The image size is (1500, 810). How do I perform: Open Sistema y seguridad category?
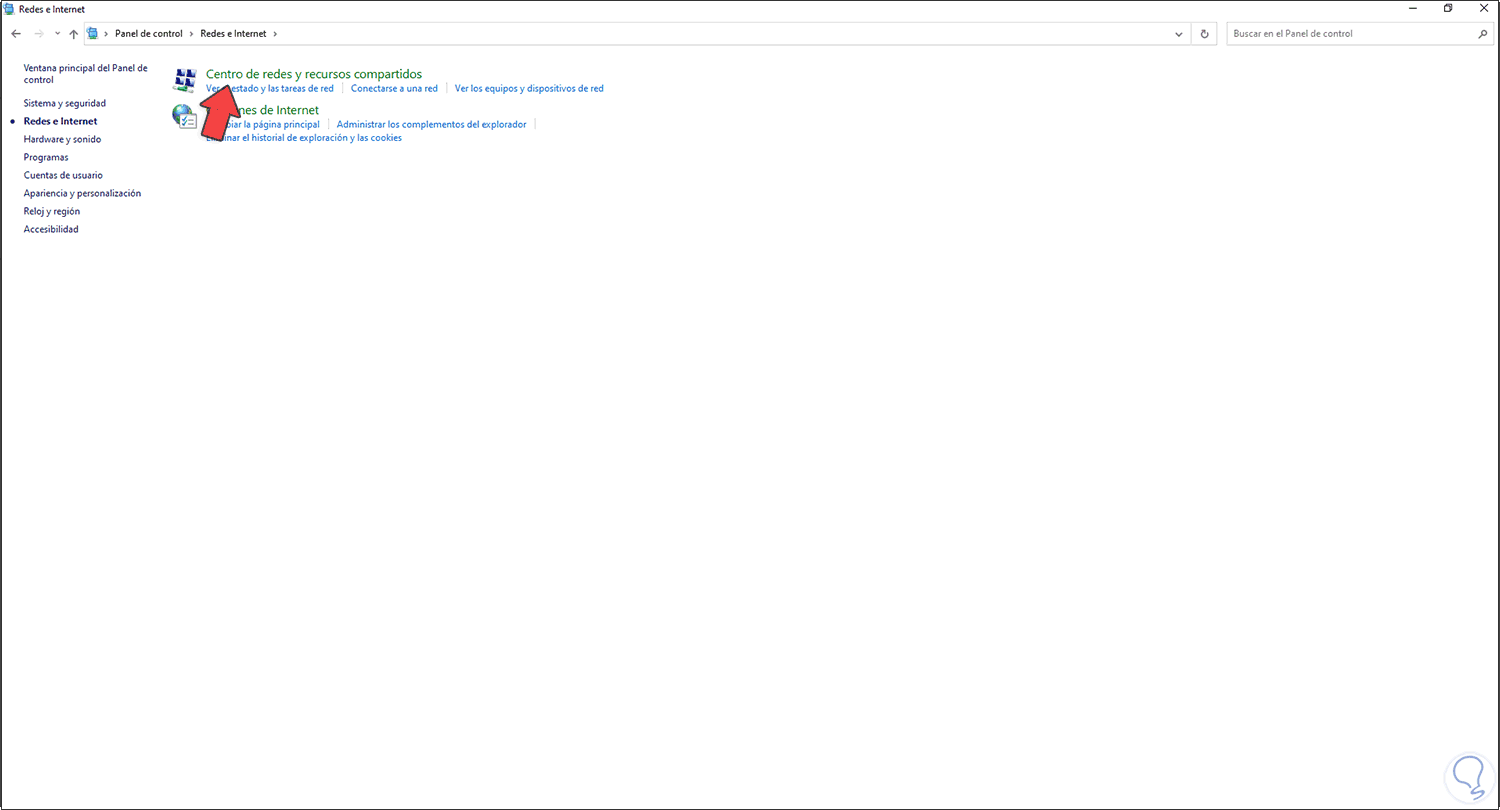point(65,103)
